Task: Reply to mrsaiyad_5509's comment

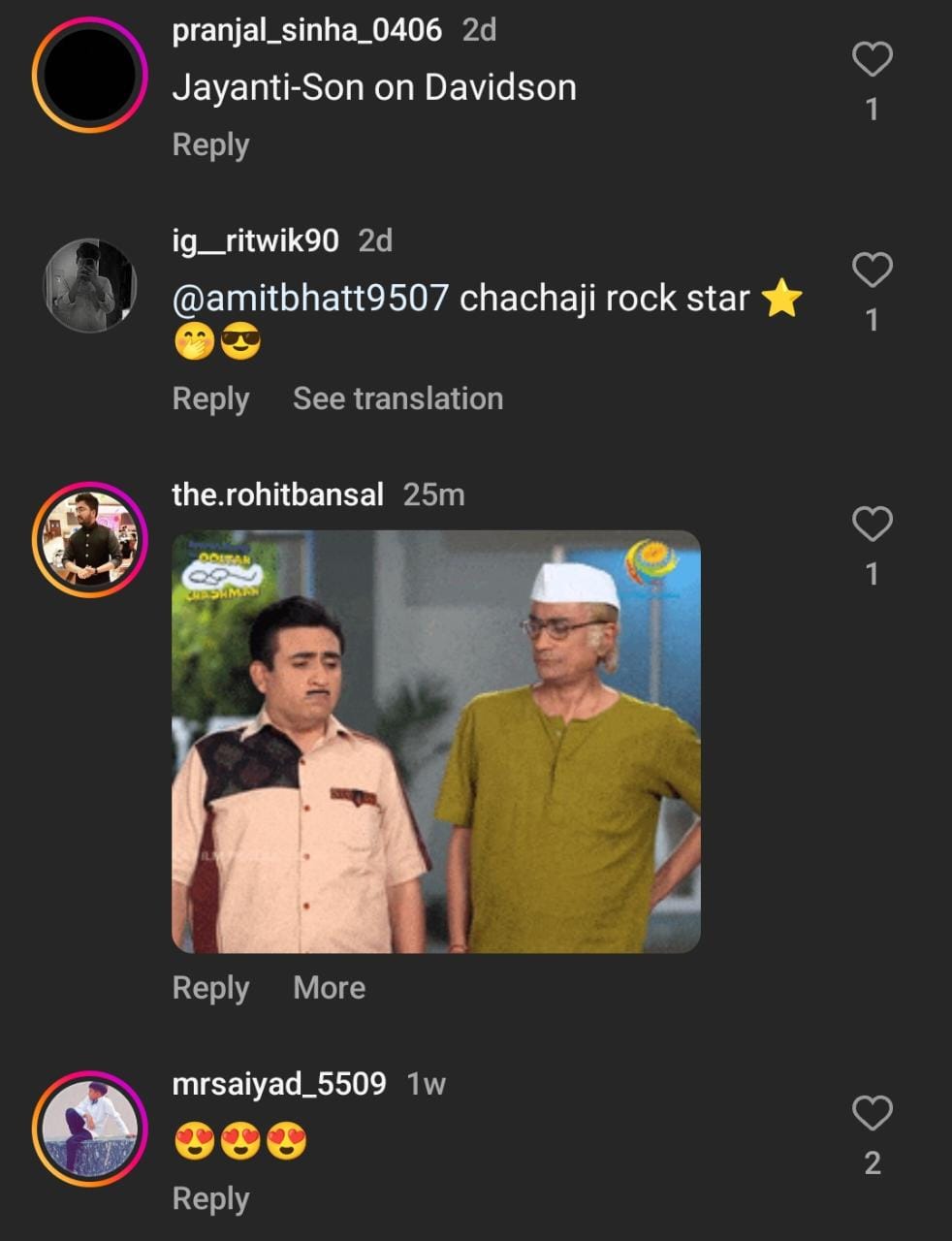Action: click(x=210, y=1199)
